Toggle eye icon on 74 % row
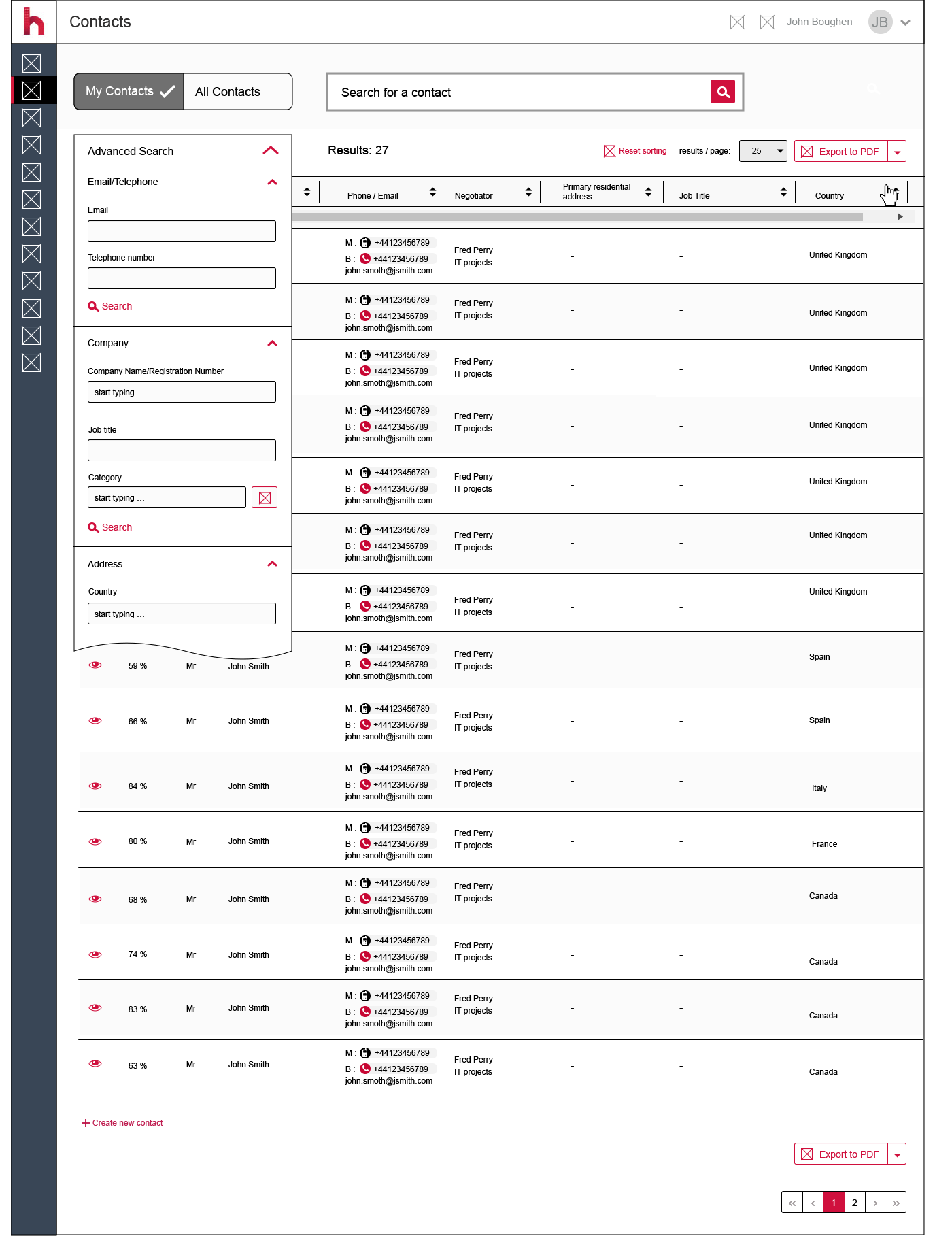 95,954
